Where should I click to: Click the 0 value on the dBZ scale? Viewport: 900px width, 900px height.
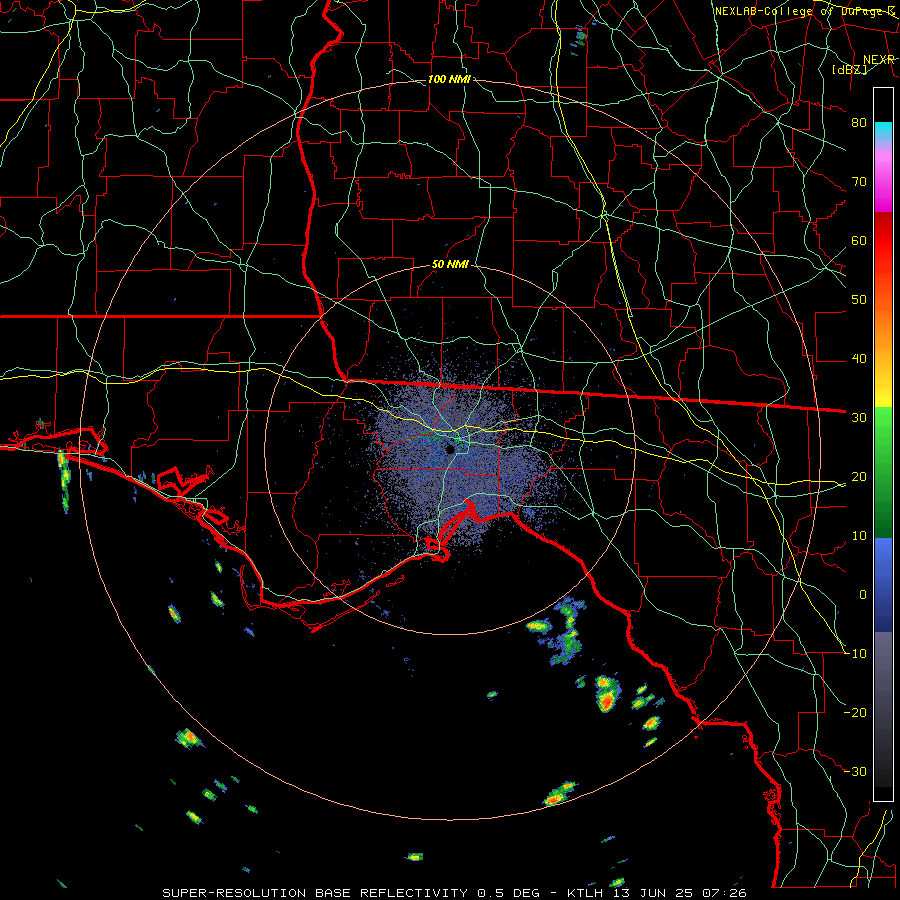pos(863,595)
